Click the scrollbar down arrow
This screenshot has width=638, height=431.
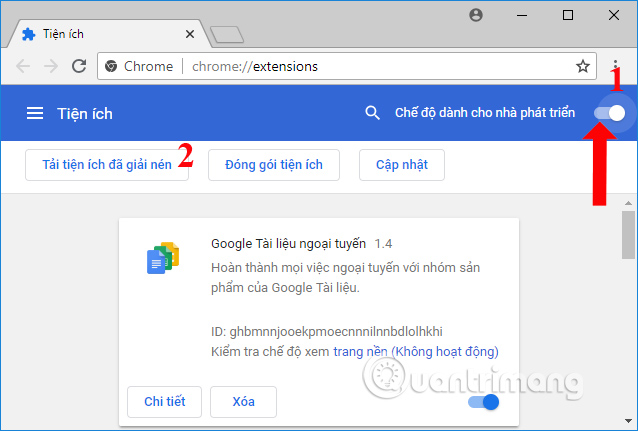click(628, 421)
